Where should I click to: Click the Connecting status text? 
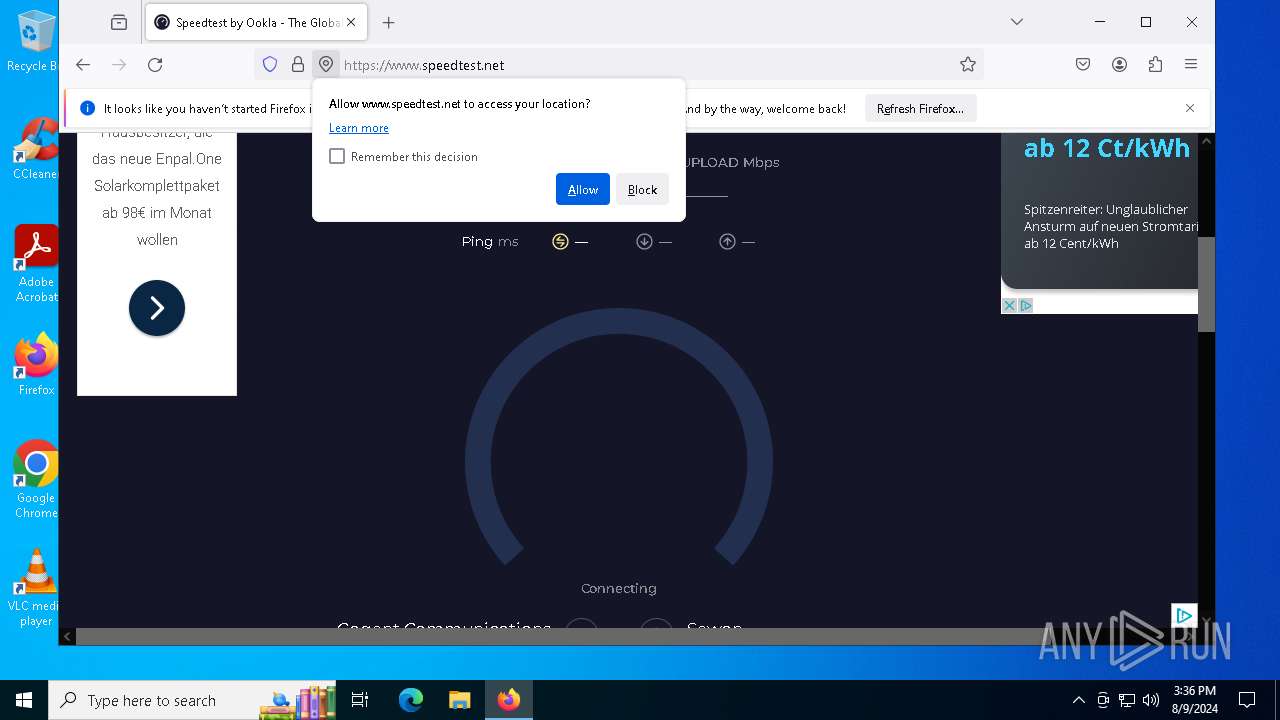tap(619, 588)
